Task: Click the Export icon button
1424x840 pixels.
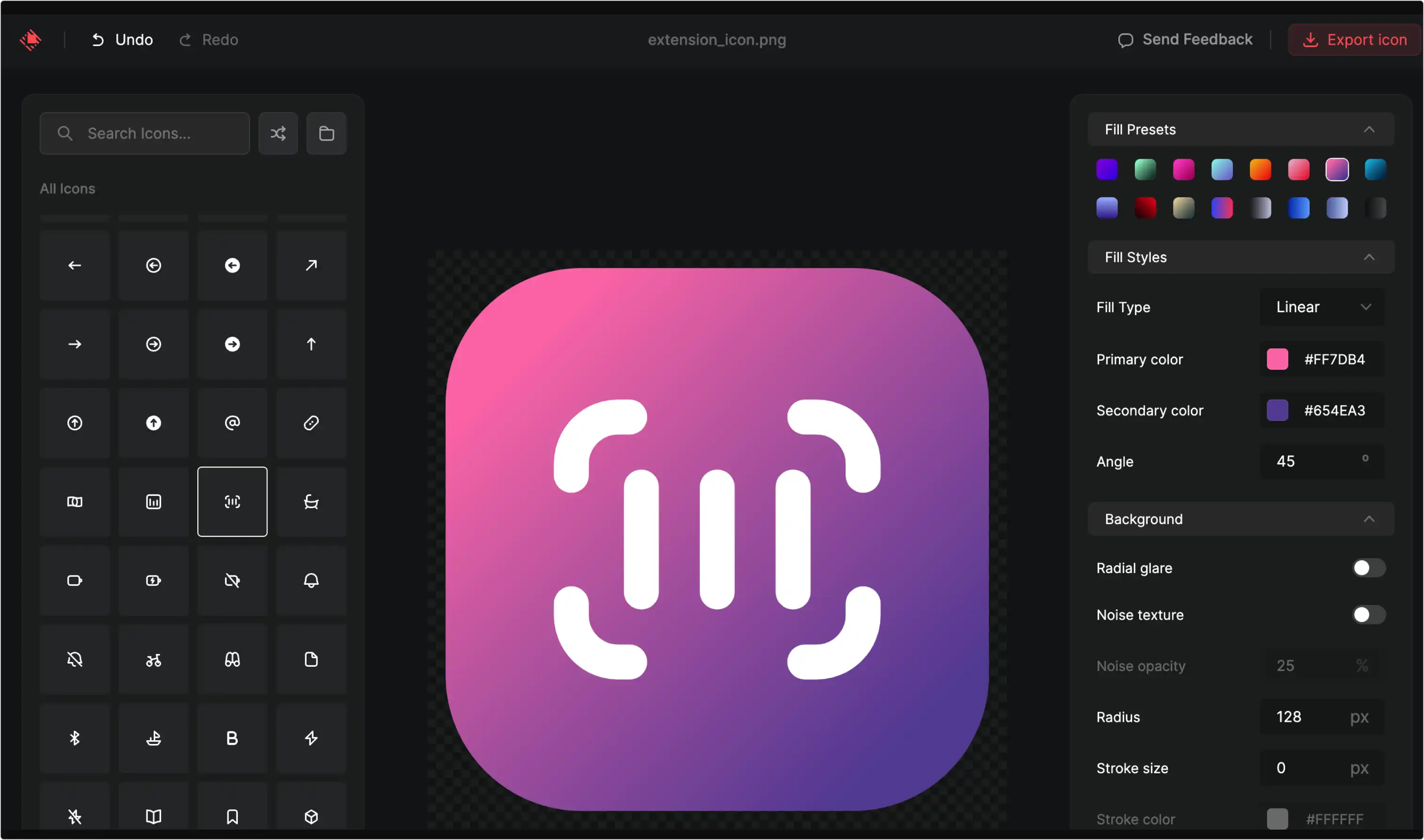Action: tap(1354, 40)
